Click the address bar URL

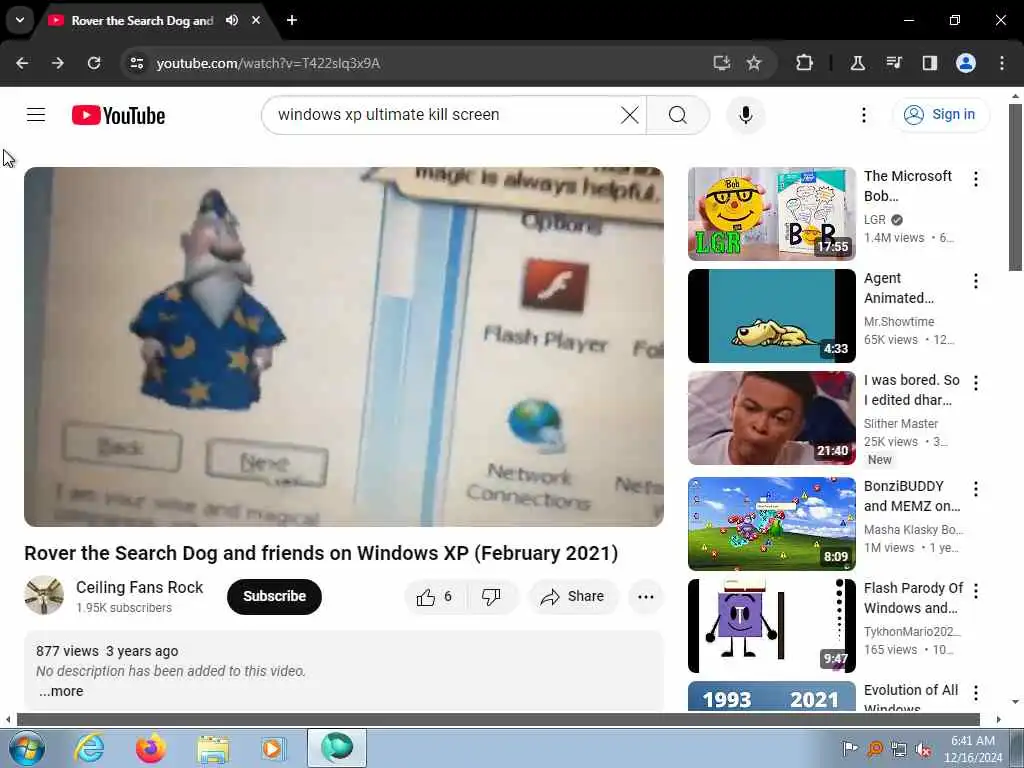click(268, 63)
